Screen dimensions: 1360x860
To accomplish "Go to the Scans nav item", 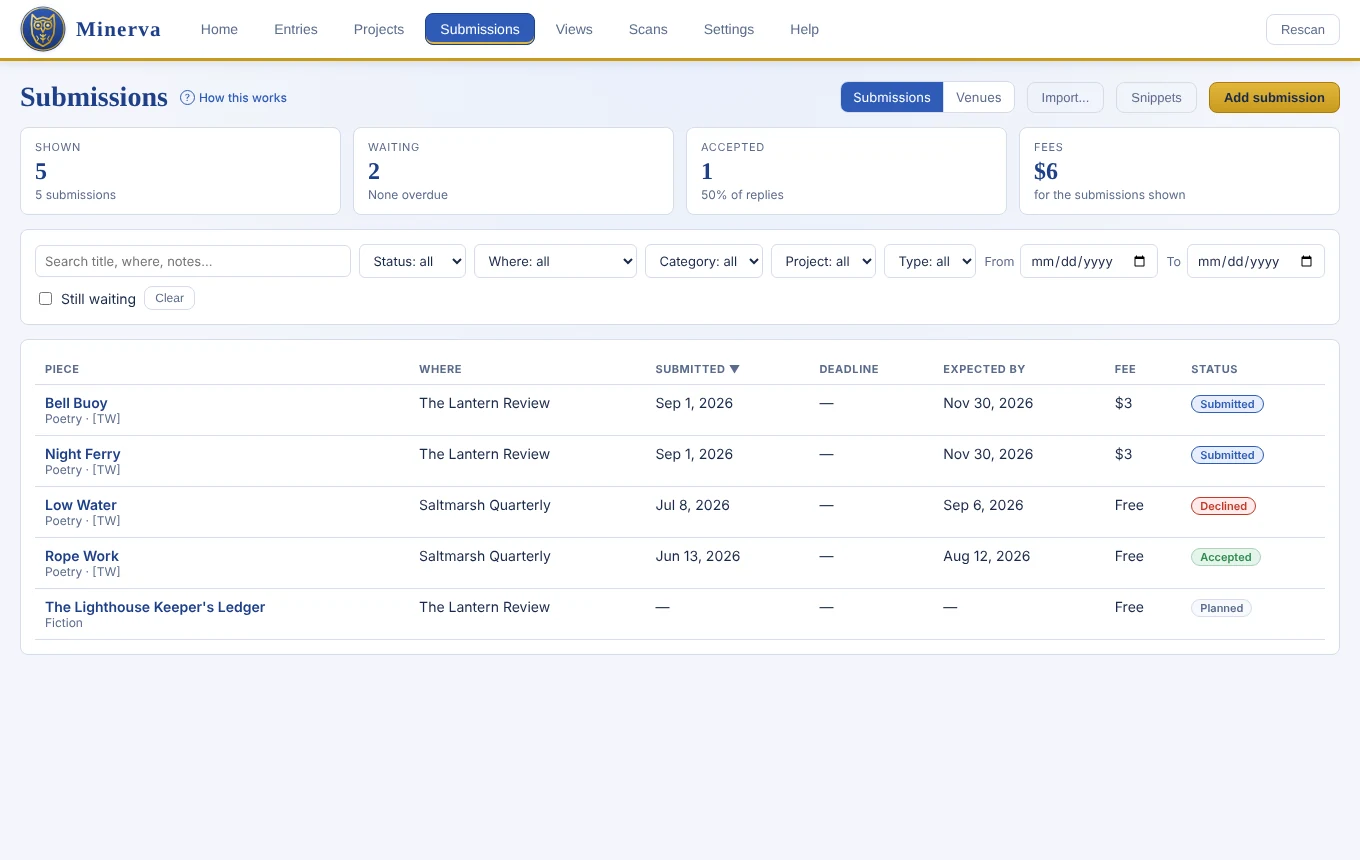I will tap(648, 29).
